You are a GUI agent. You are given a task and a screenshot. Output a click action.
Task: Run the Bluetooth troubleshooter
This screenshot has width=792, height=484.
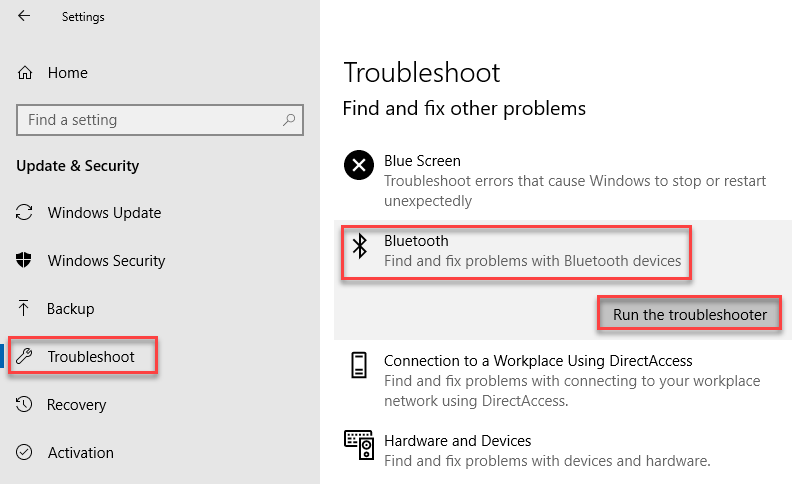point(689,314)
